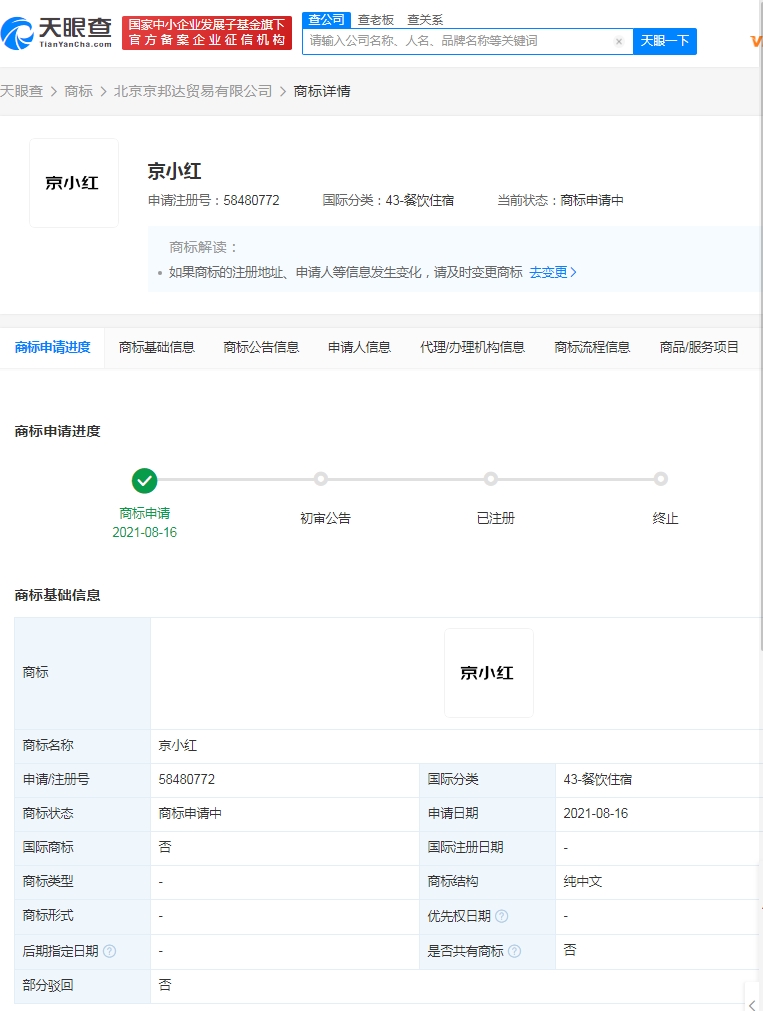Click the table cell 商标申请中
Viewport: 763px width, 1011px height.
[x=284, y=814]
